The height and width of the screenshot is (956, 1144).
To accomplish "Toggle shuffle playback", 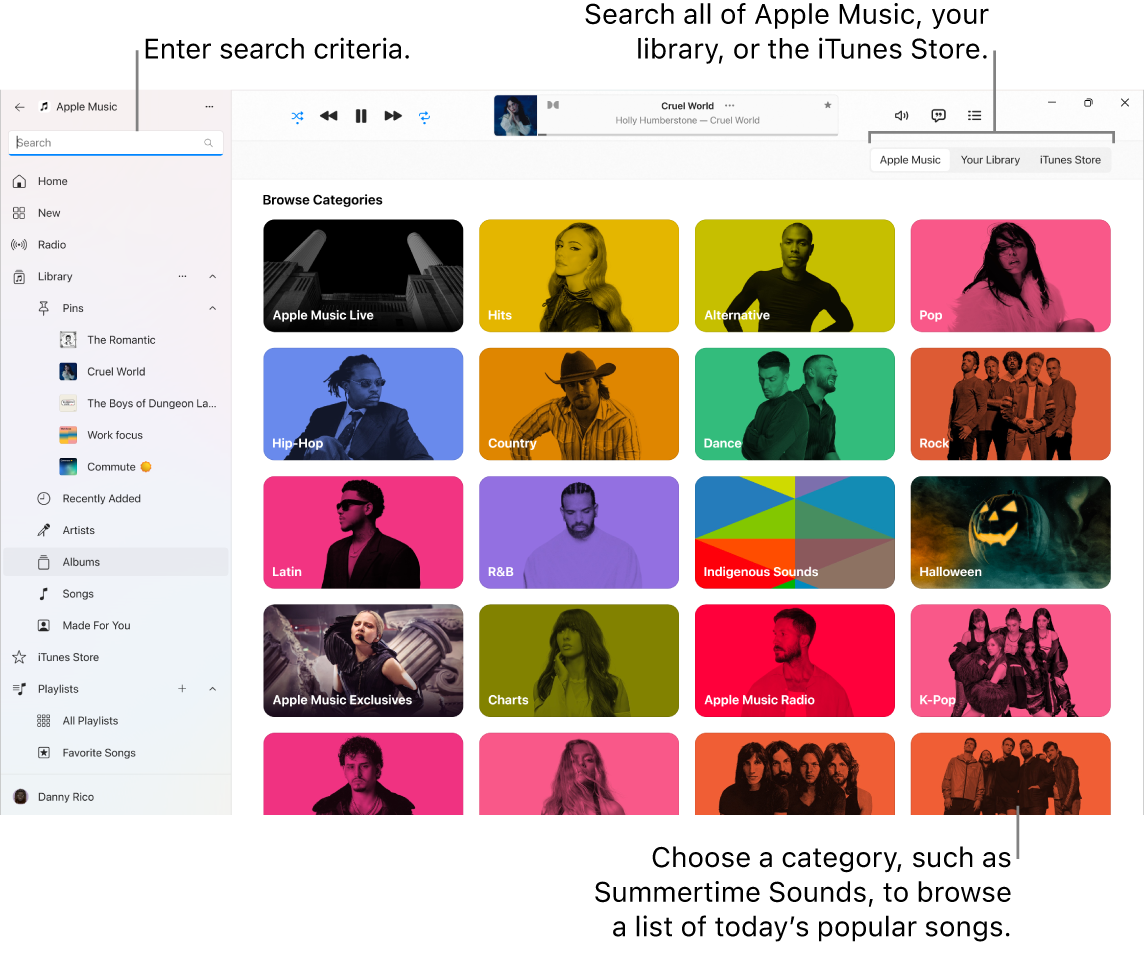I will click(297, 116).
